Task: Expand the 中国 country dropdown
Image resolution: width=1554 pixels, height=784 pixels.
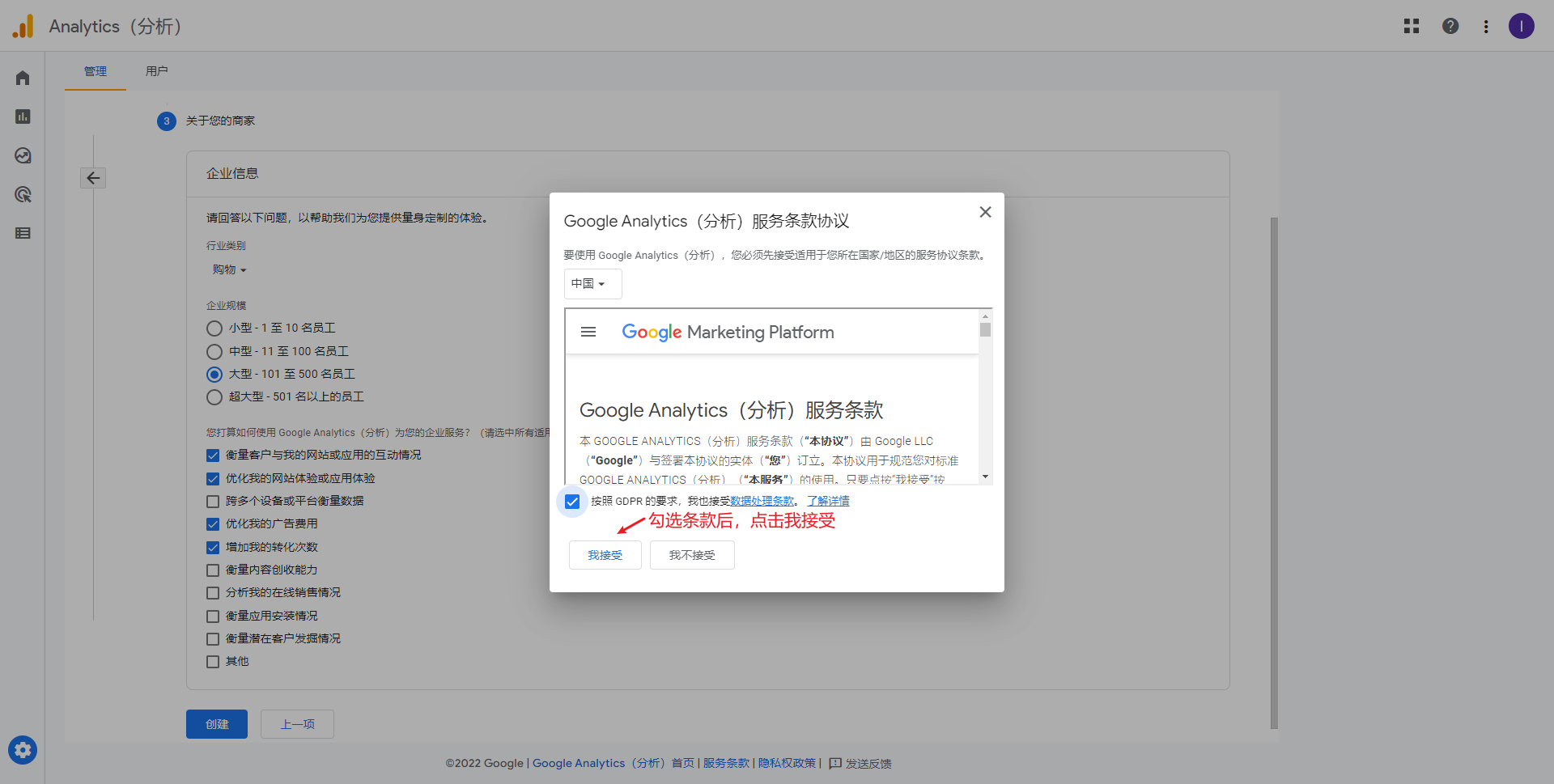Action: (x=592, y=284)
